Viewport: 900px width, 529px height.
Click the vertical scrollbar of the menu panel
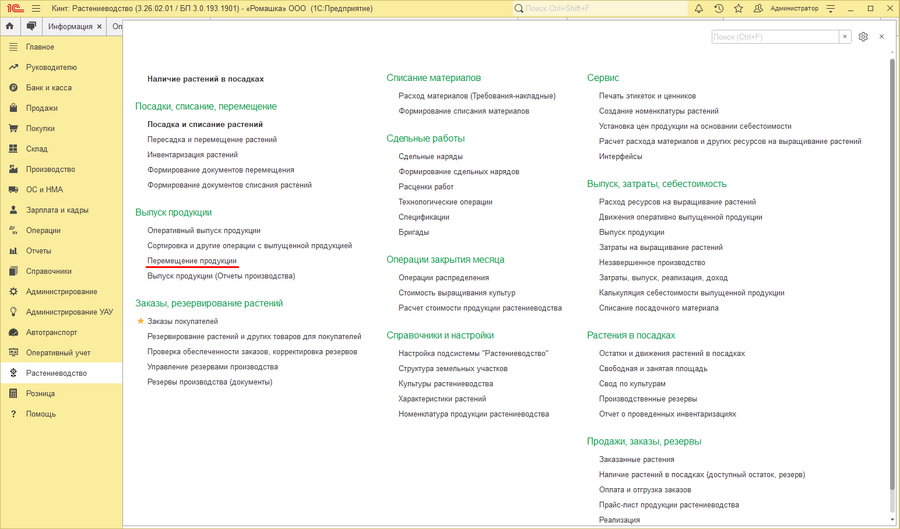892,275
